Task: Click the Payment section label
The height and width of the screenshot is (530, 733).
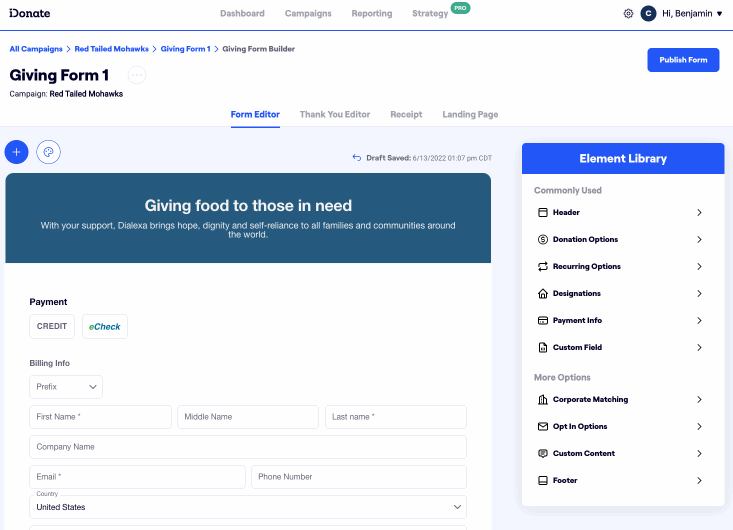Action: [x=48, y=302]
